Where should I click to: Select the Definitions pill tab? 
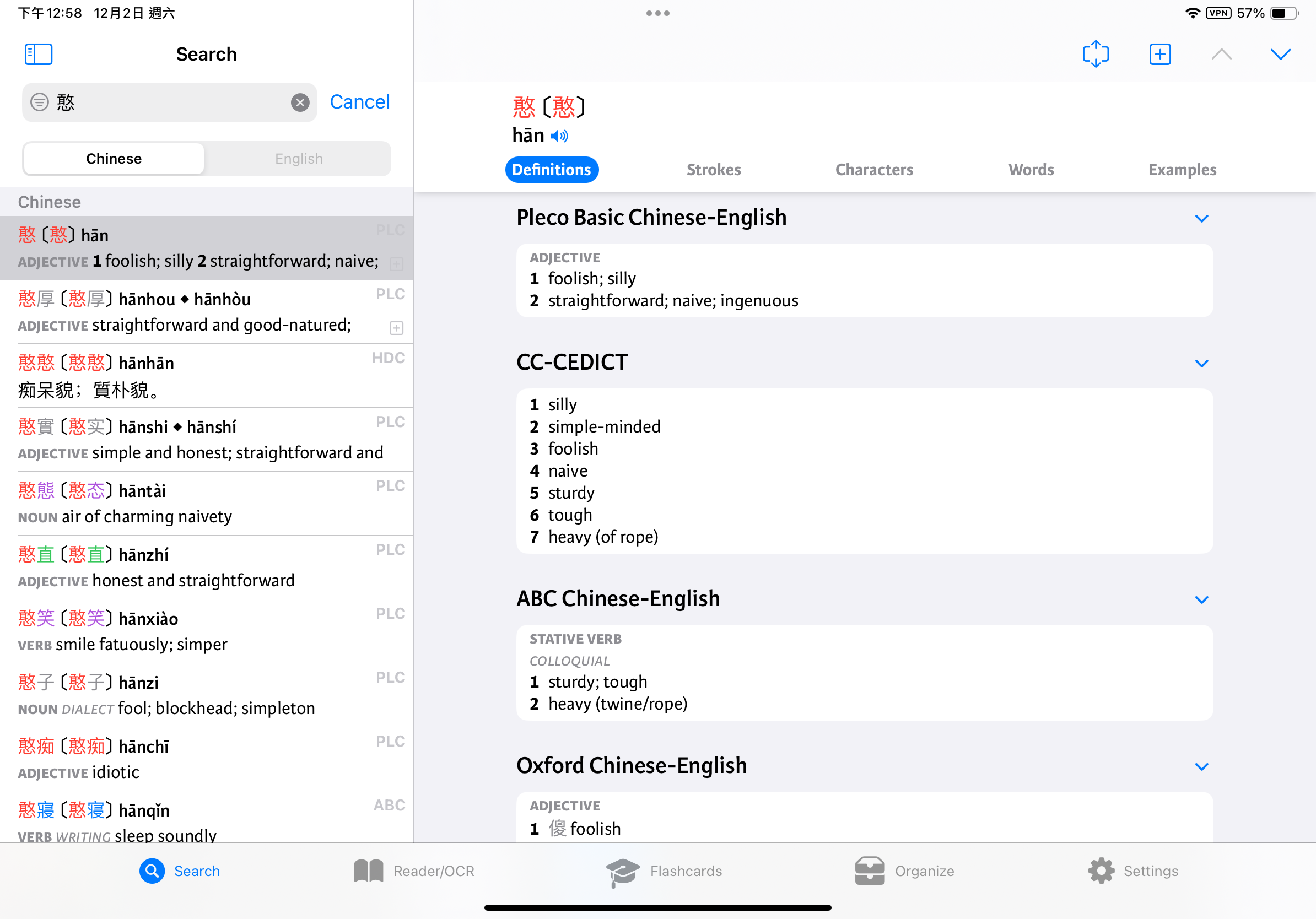[x=552, y=170]
